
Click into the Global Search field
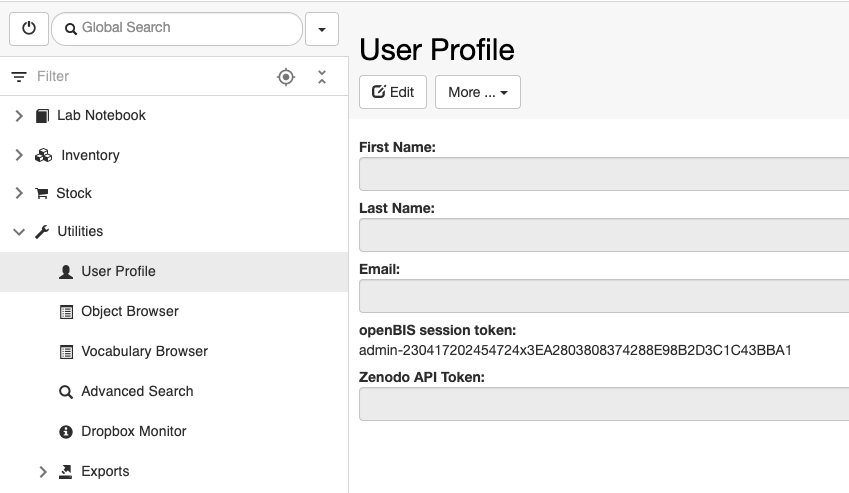177,29
